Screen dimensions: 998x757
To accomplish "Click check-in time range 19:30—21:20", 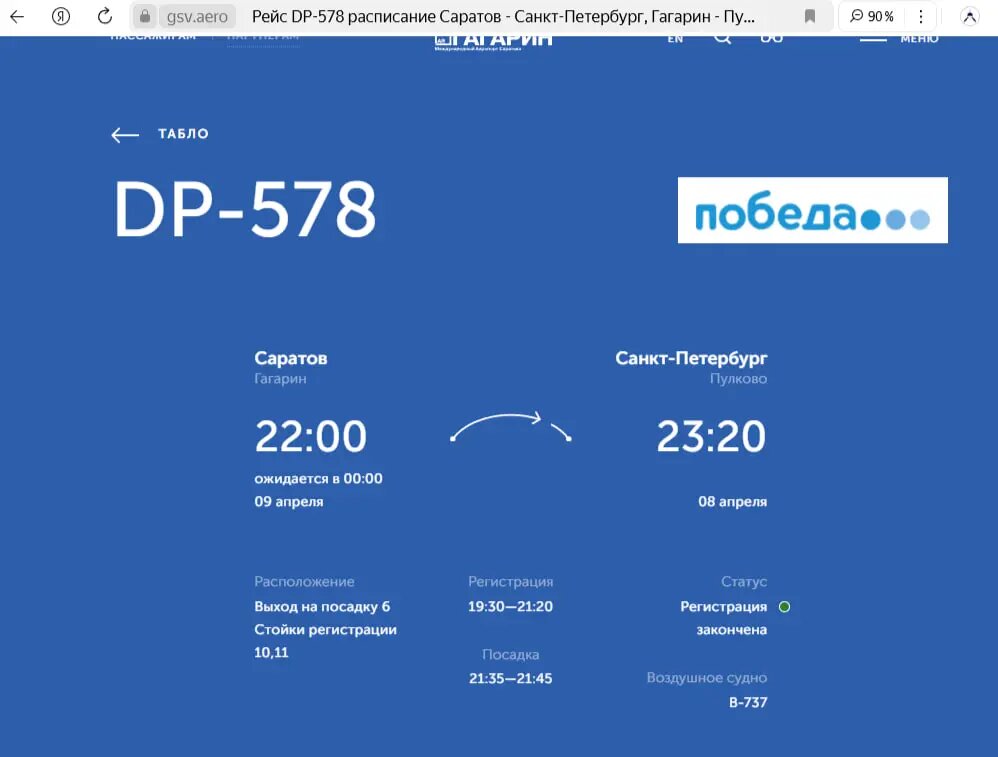I will 510,607.
